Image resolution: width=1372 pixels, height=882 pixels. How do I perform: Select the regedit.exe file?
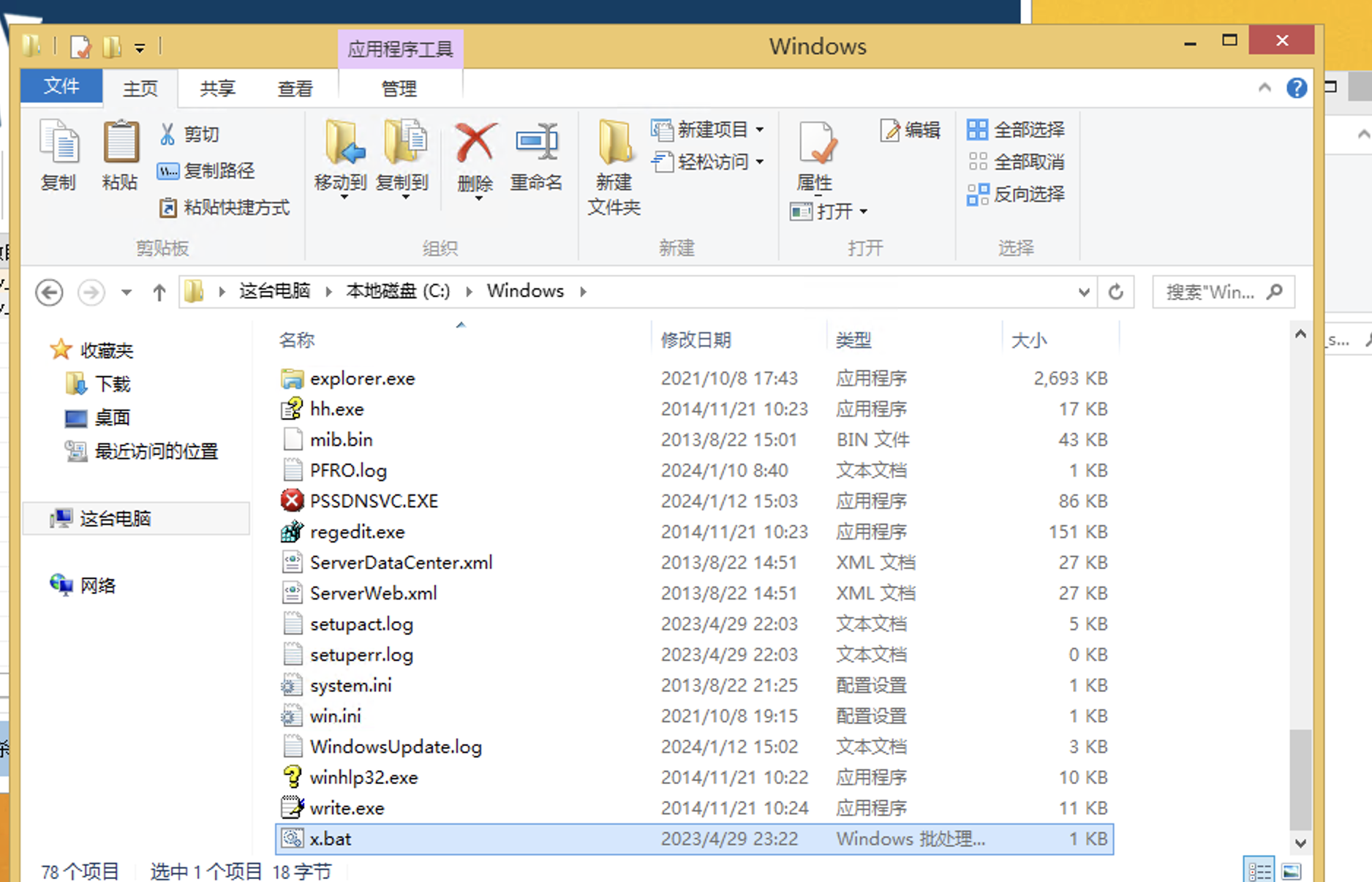coord(358,532)
